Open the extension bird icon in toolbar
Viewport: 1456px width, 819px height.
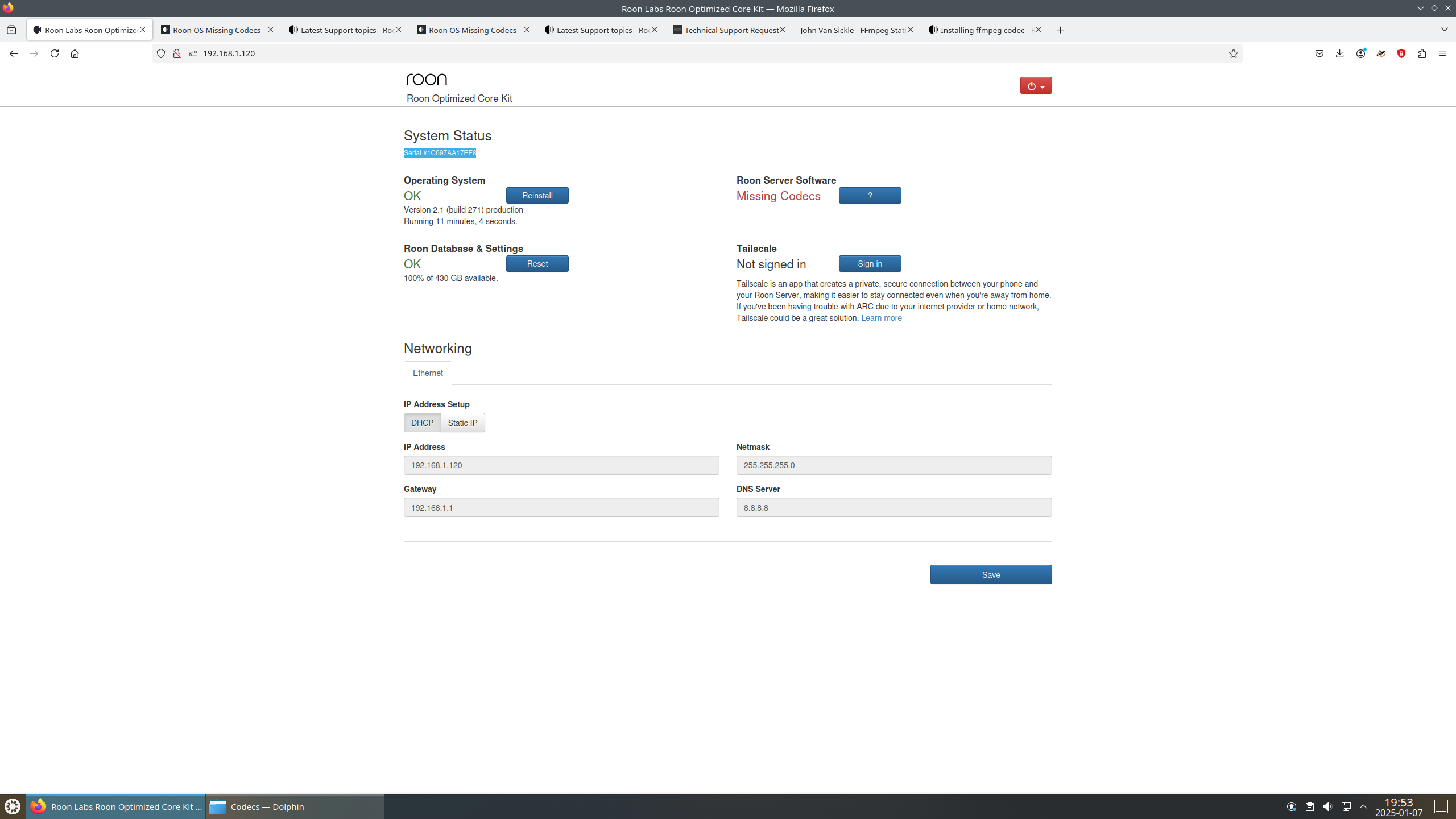[x=1381, y=53]
